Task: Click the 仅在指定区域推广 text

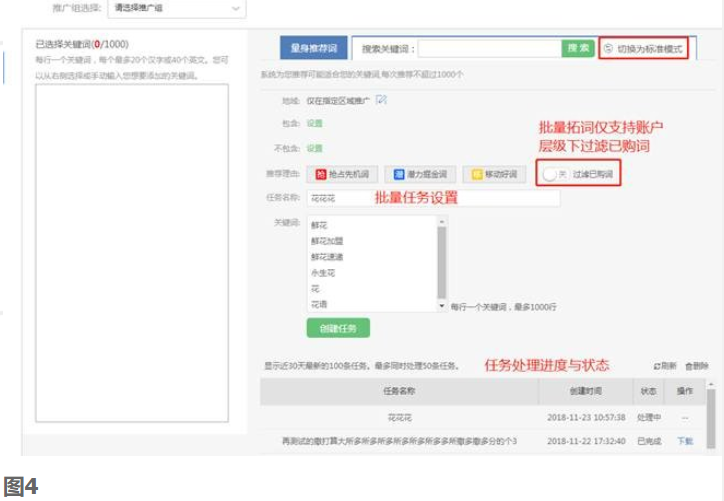Action: point(338,101)
